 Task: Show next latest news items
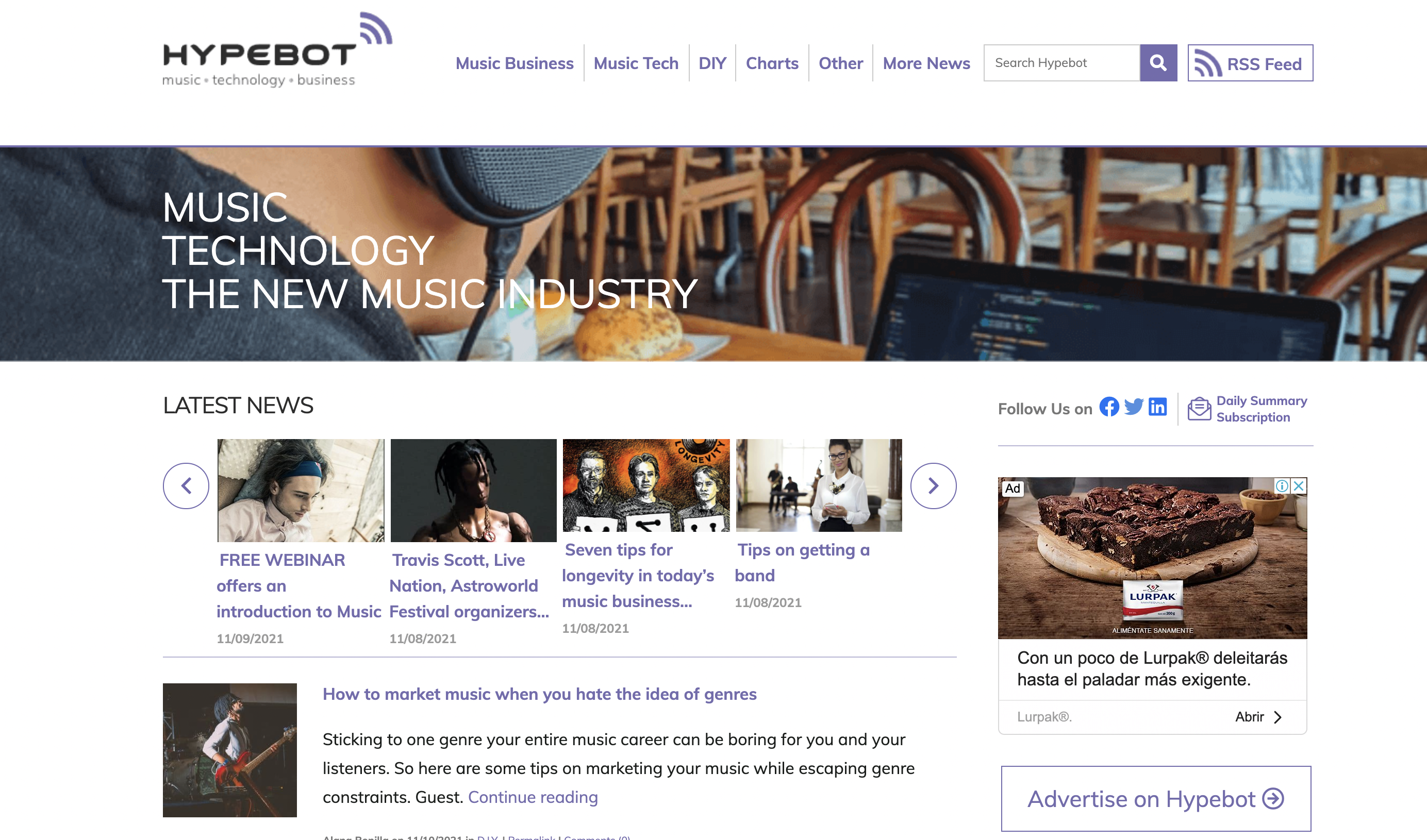point(933,485)
